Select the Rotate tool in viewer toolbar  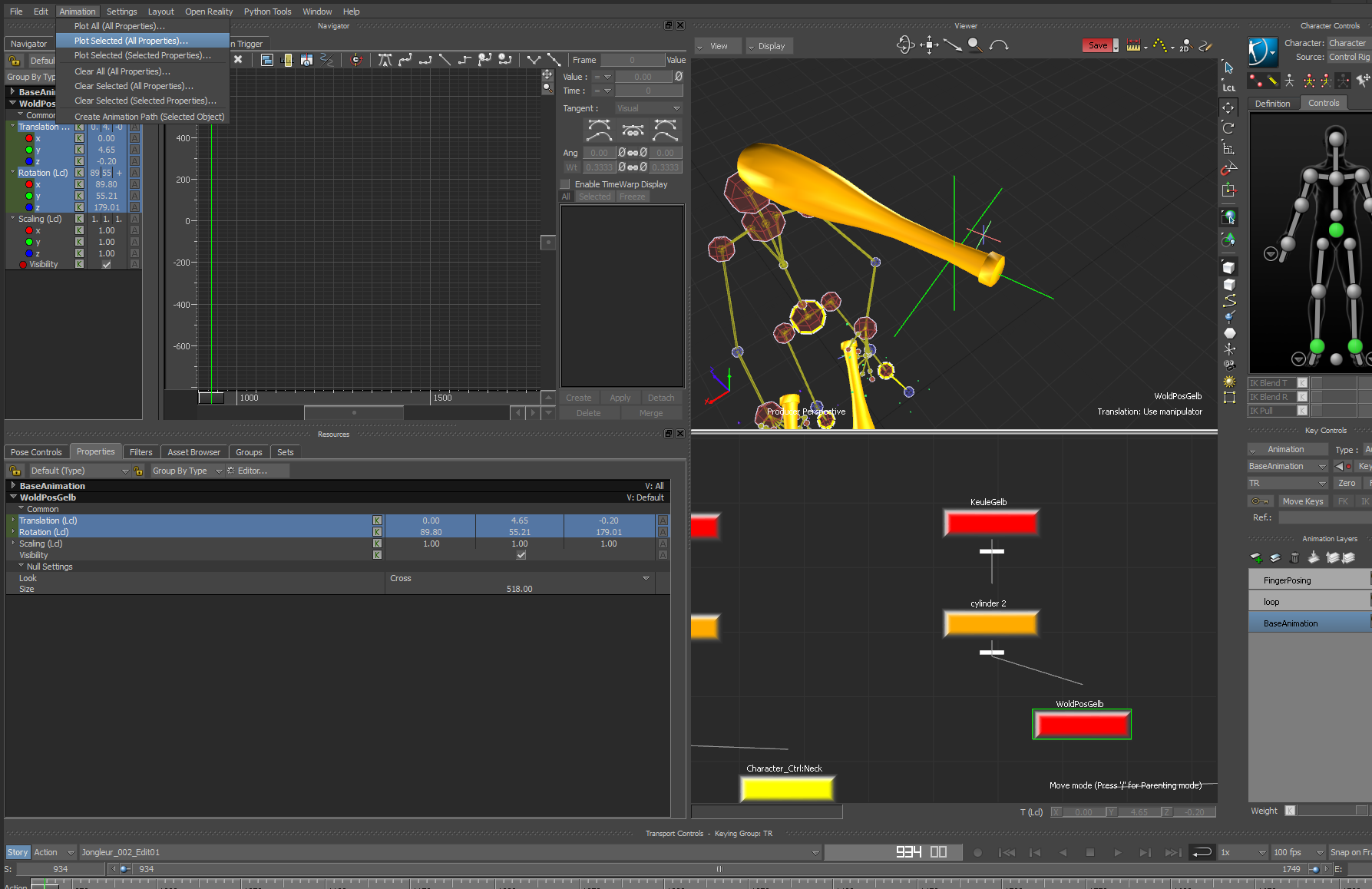tap(1228, 128)
